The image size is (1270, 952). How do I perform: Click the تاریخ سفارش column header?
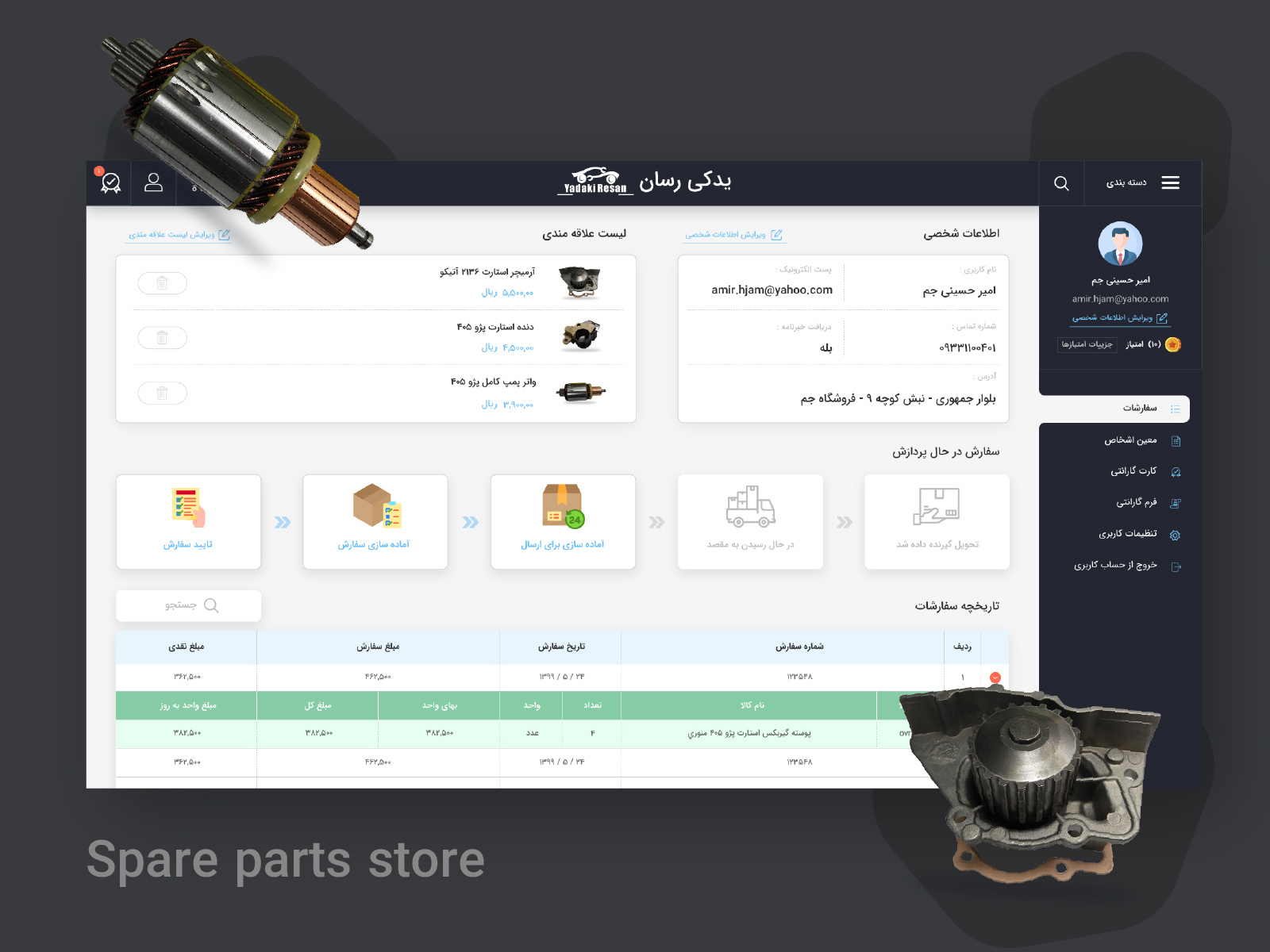(x=561, y=647)
